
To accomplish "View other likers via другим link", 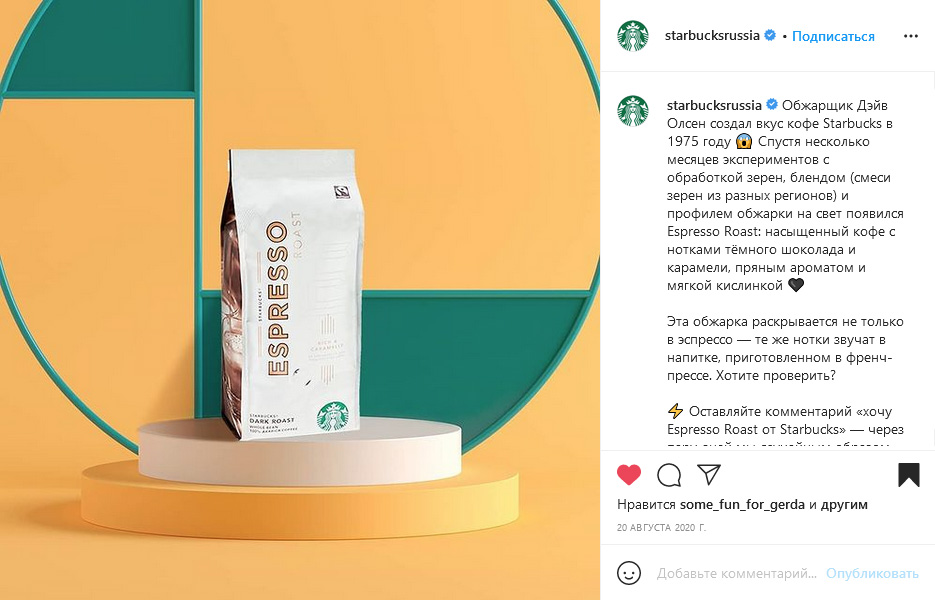I will 844,505.
